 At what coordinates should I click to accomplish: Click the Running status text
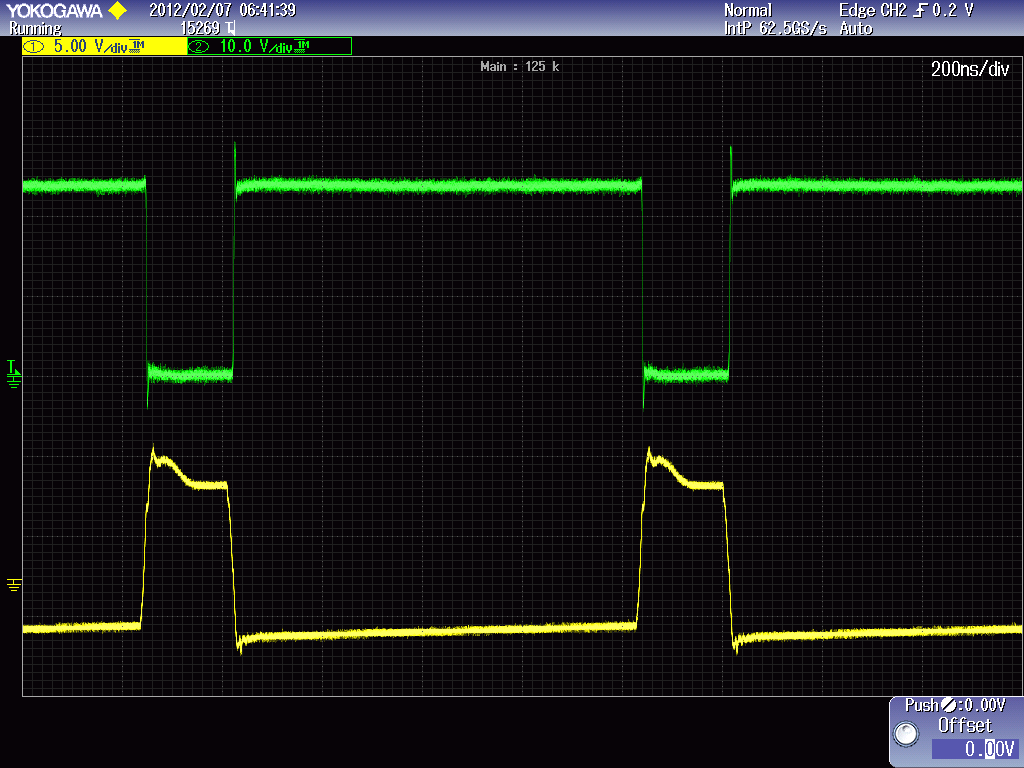(35, 29)
